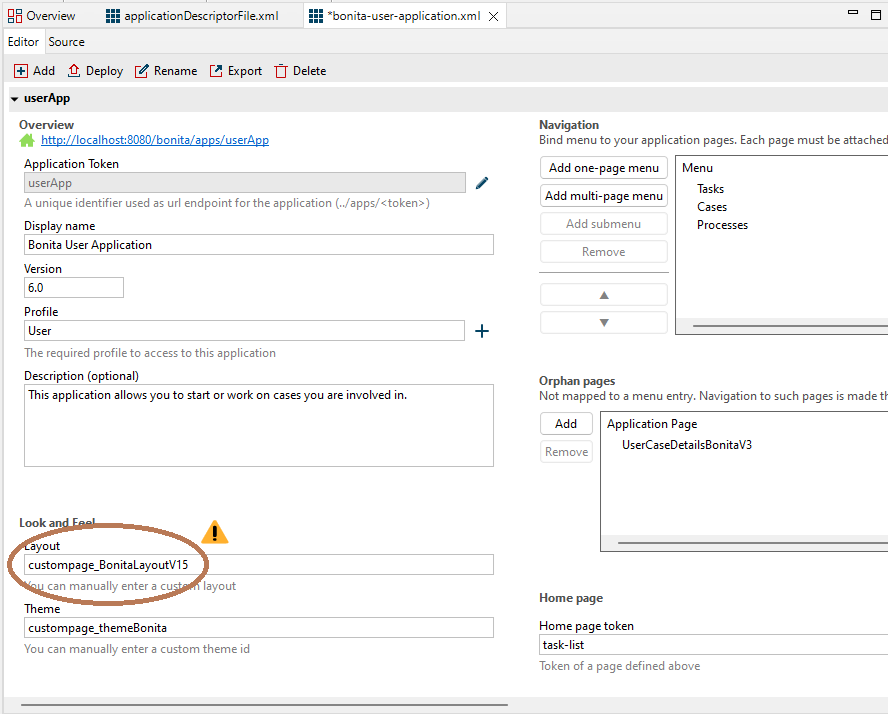Screen dimensions: 888x714
Task: Collapse the userApp section
Action: [15, 99]
